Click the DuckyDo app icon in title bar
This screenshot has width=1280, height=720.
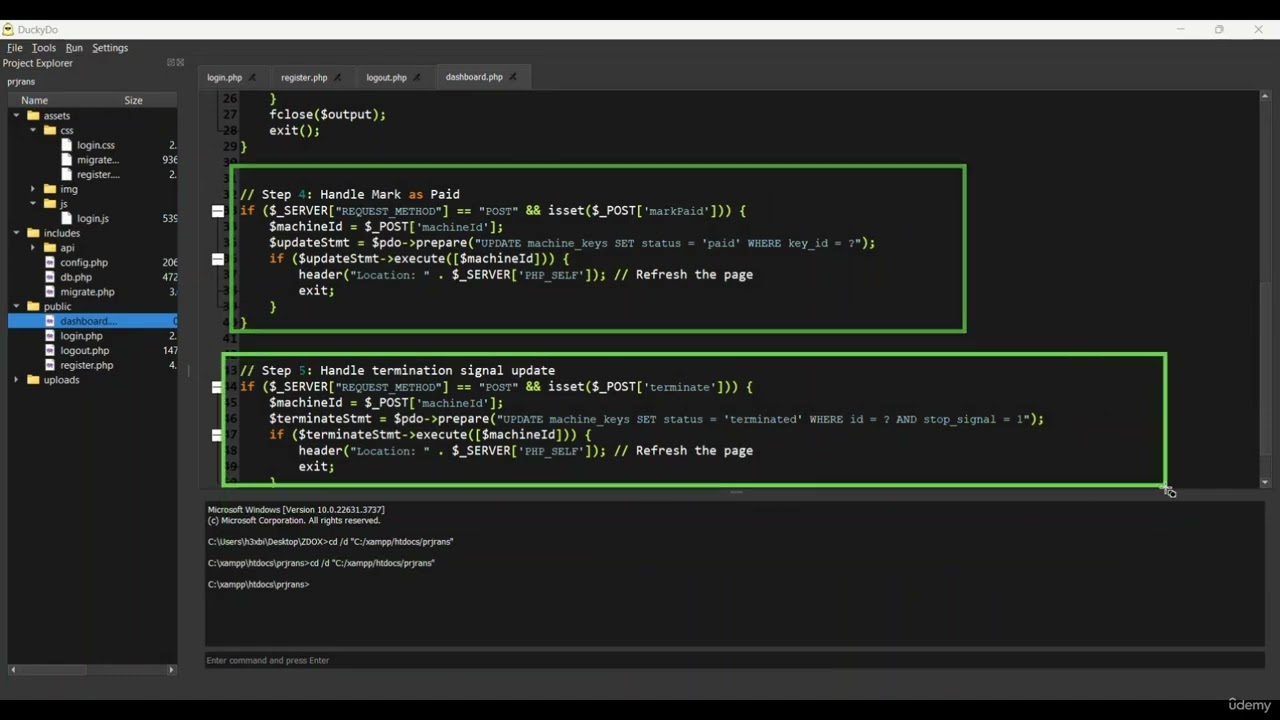(x=8, y=29)
